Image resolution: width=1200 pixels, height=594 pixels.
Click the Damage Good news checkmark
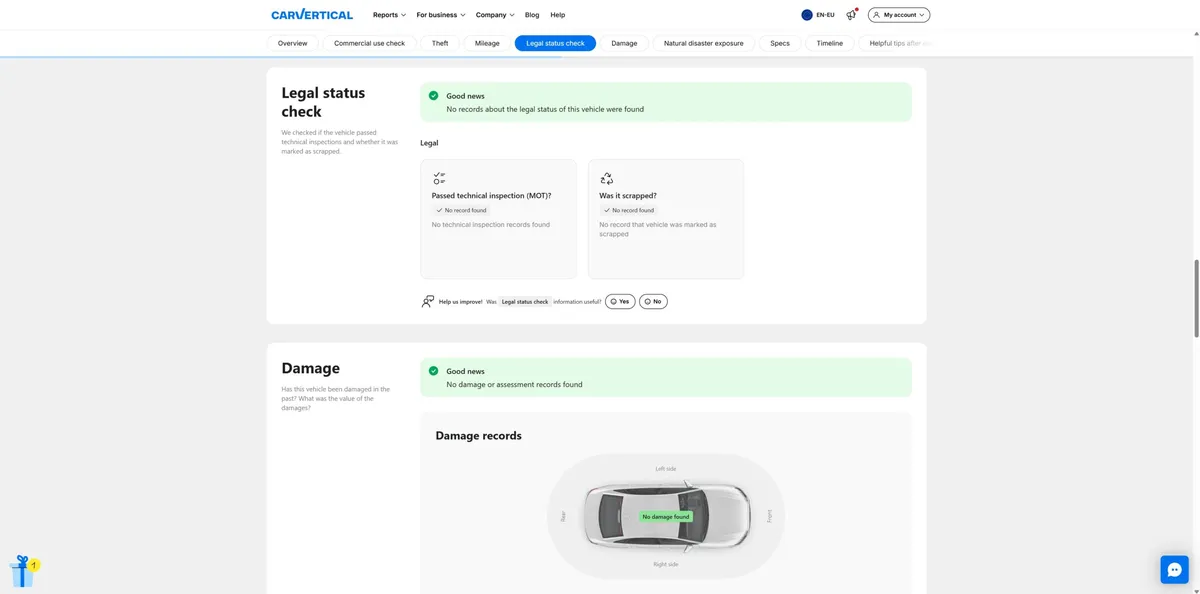(433, 371)
